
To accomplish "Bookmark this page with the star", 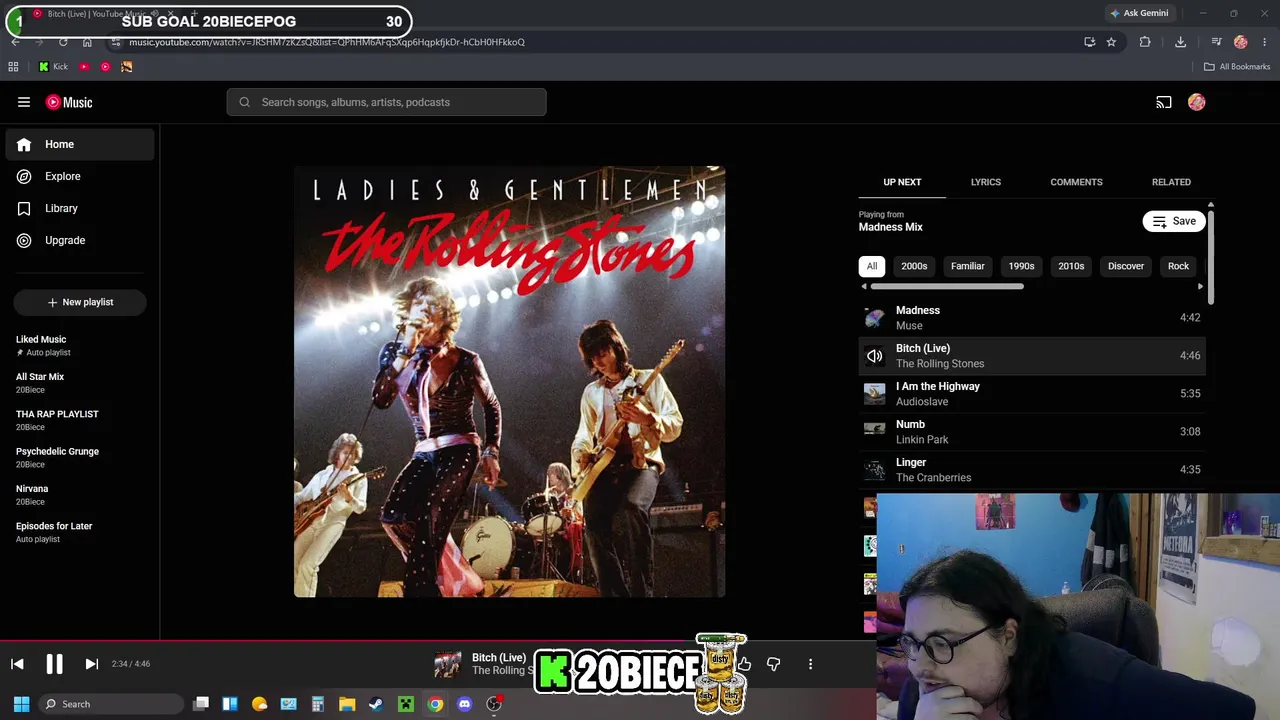I will point(1111,42).
